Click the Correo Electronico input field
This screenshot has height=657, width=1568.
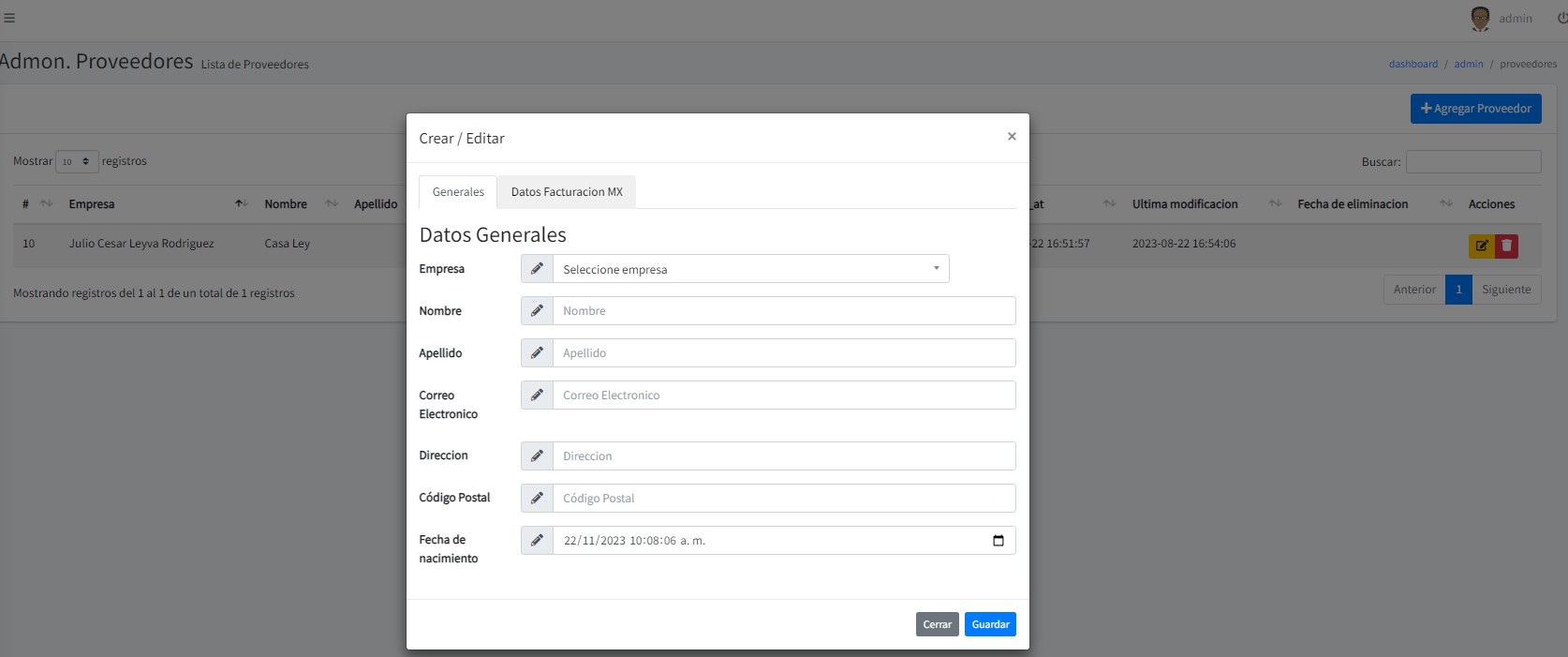coord(783,396)
